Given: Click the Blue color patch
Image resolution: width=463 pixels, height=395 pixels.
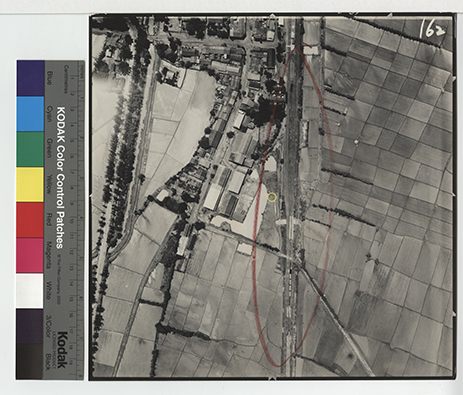Looking at the screenshot, I should pyautogui.click(x=30, y=78).
